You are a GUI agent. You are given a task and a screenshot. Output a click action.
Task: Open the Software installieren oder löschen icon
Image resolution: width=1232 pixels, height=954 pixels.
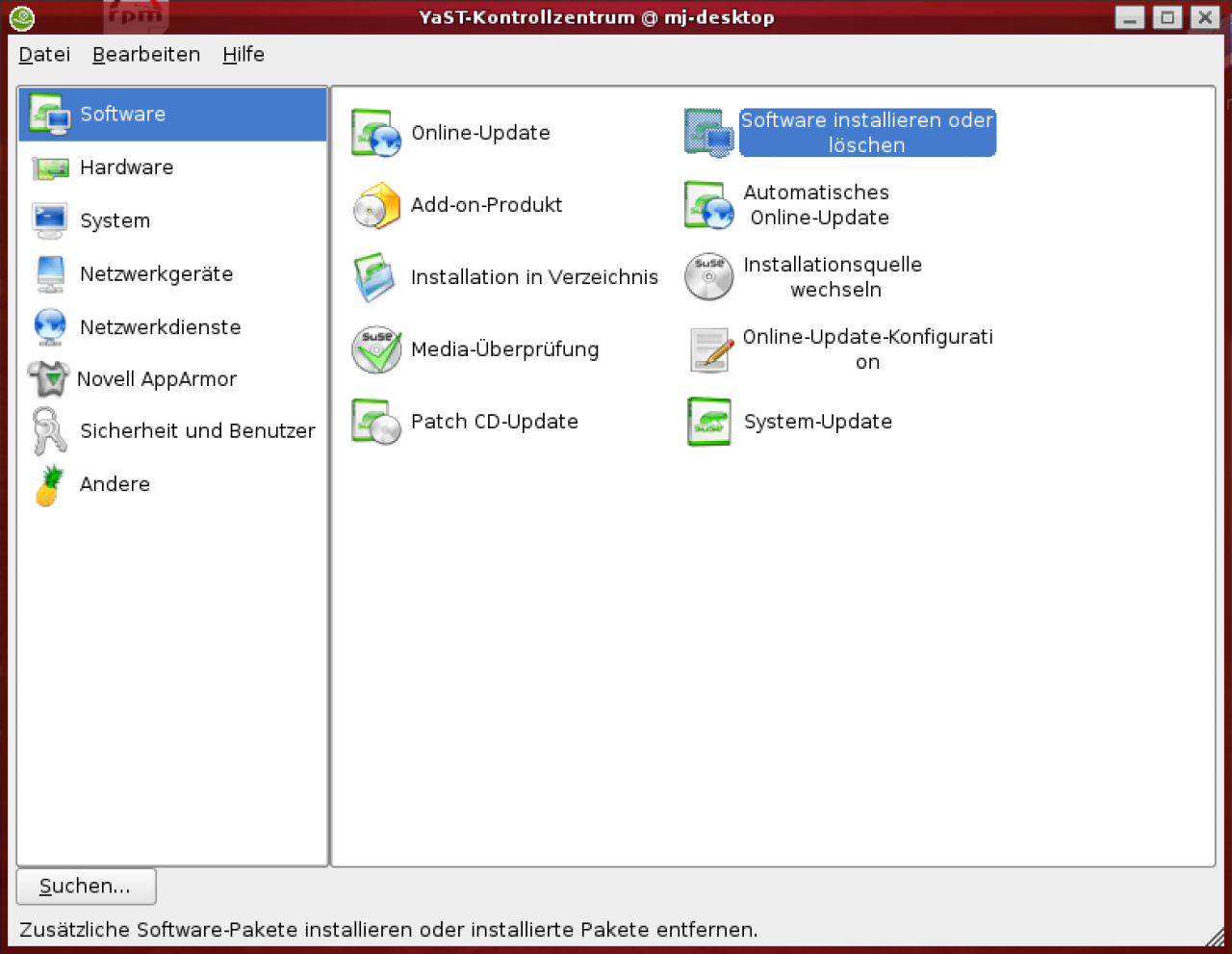[709, 133]
